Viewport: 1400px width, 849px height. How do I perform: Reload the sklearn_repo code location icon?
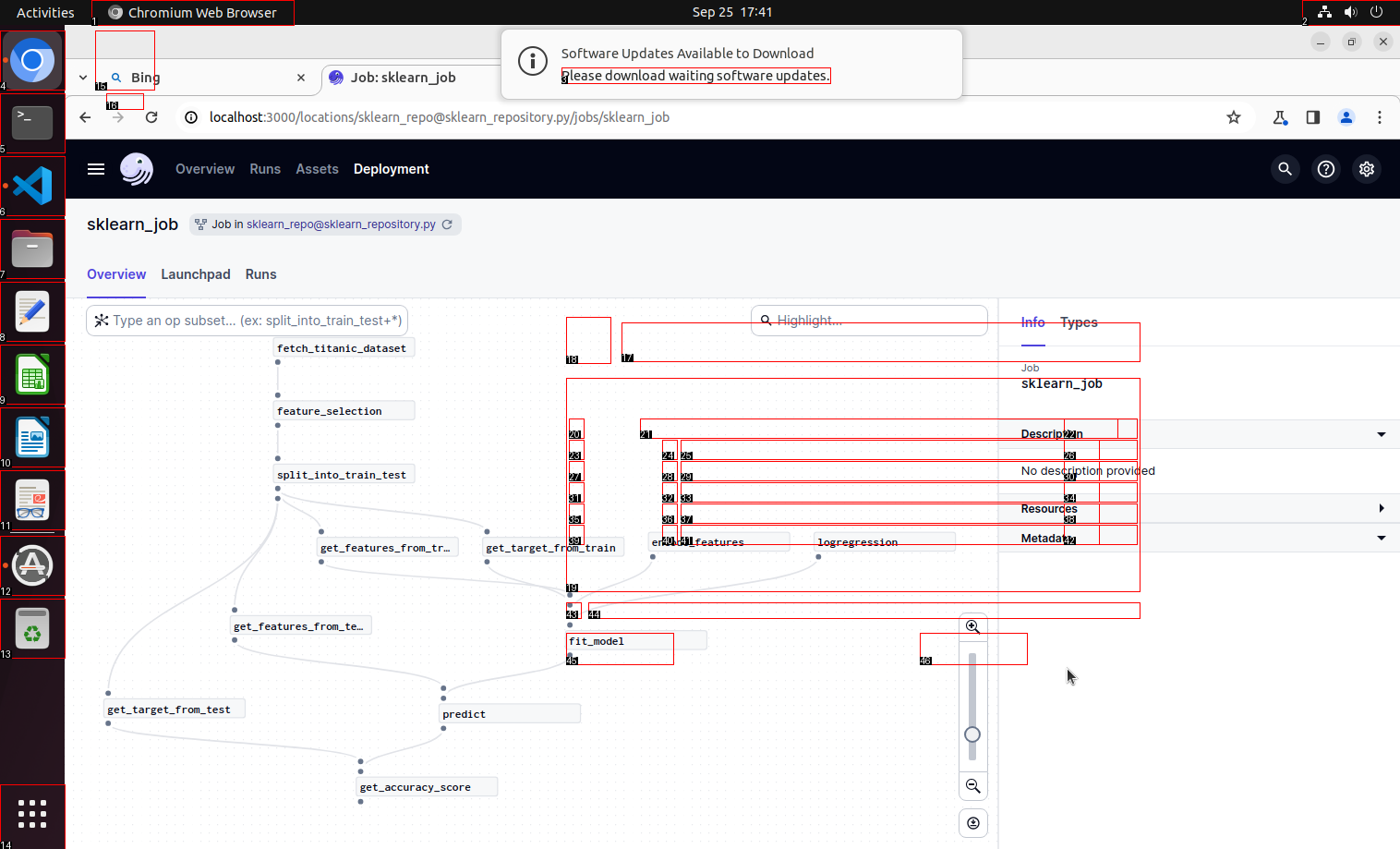pyautogui.click(x=448, y=224)
